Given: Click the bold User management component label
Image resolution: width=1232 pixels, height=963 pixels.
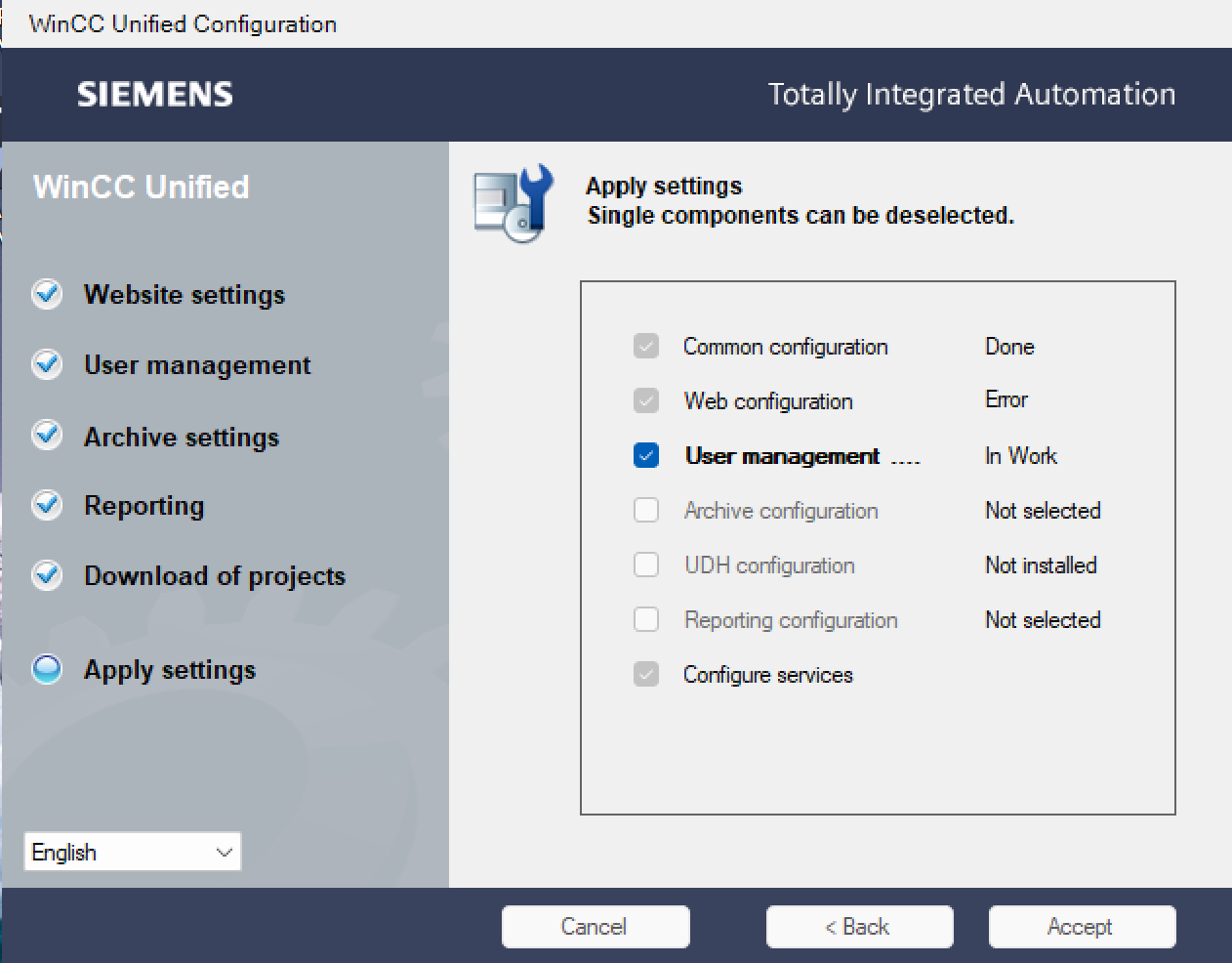Looking at the screenshot, I should [782, 456].
